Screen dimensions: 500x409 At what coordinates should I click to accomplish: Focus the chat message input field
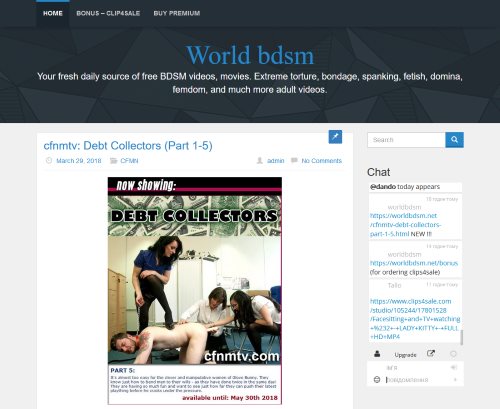417,380
